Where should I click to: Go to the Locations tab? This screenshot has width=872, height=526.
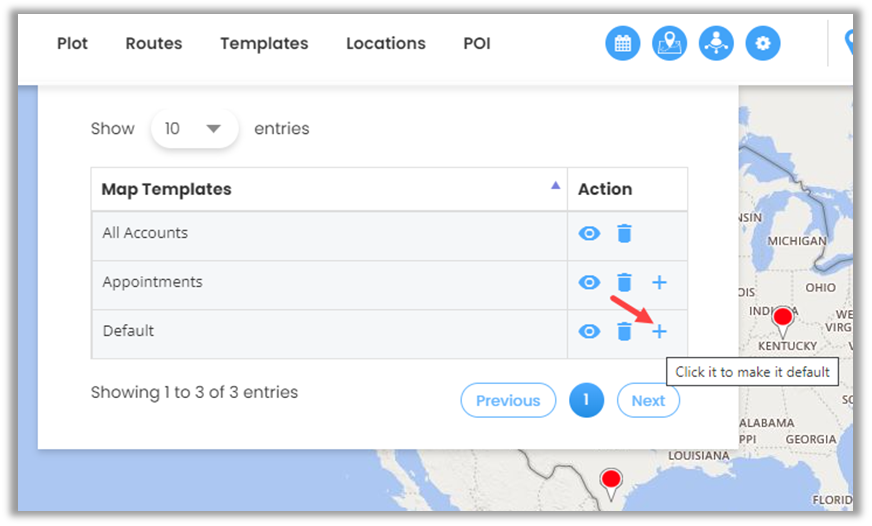386,43
